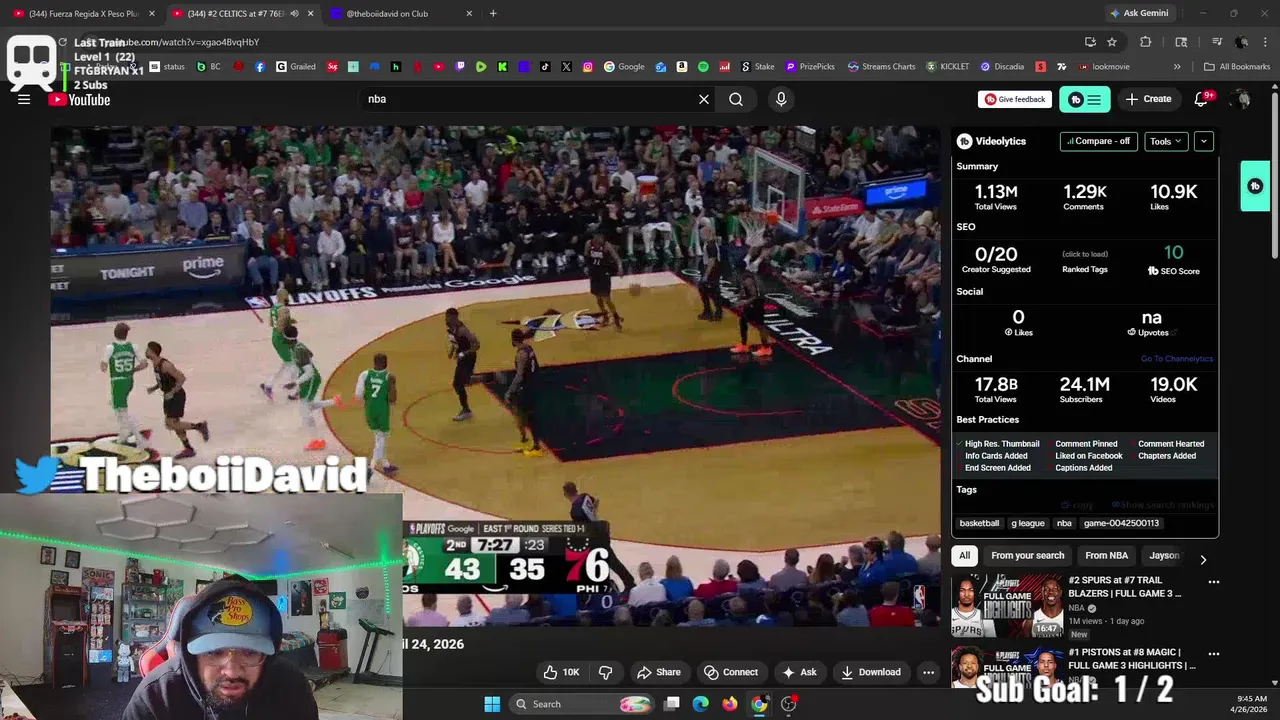Click the 'game-0042500113' tag
The image size is (1280, 720).
[1121, 523]
